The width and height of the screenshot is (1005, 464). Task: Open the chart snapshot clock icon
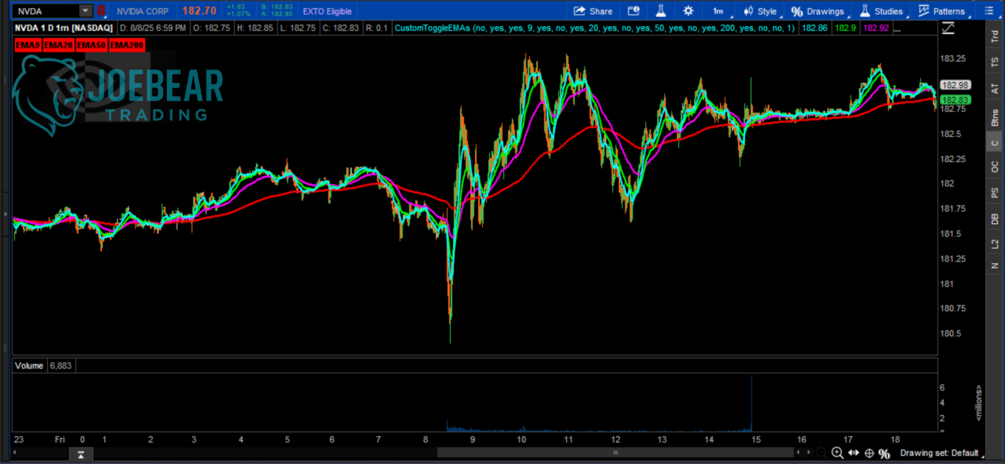click(x=633, y=11)
